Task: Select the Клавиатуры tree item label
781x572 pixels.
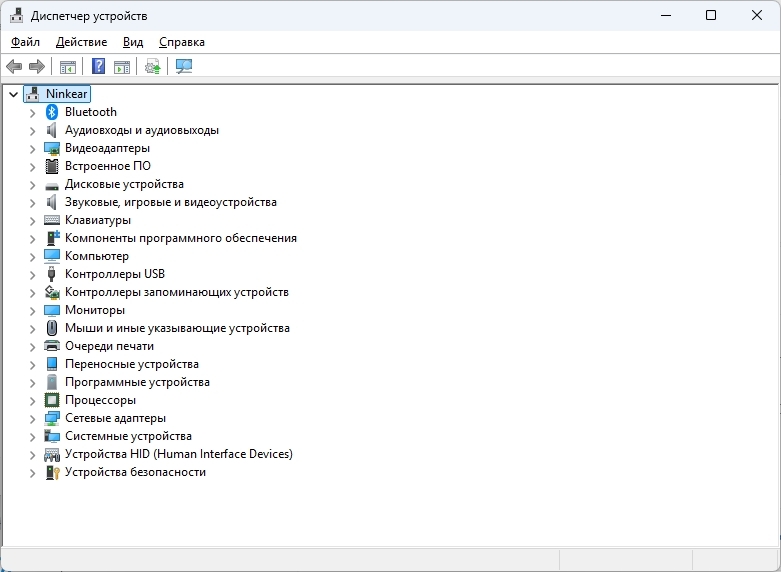Action: click(x=98, y=220)
